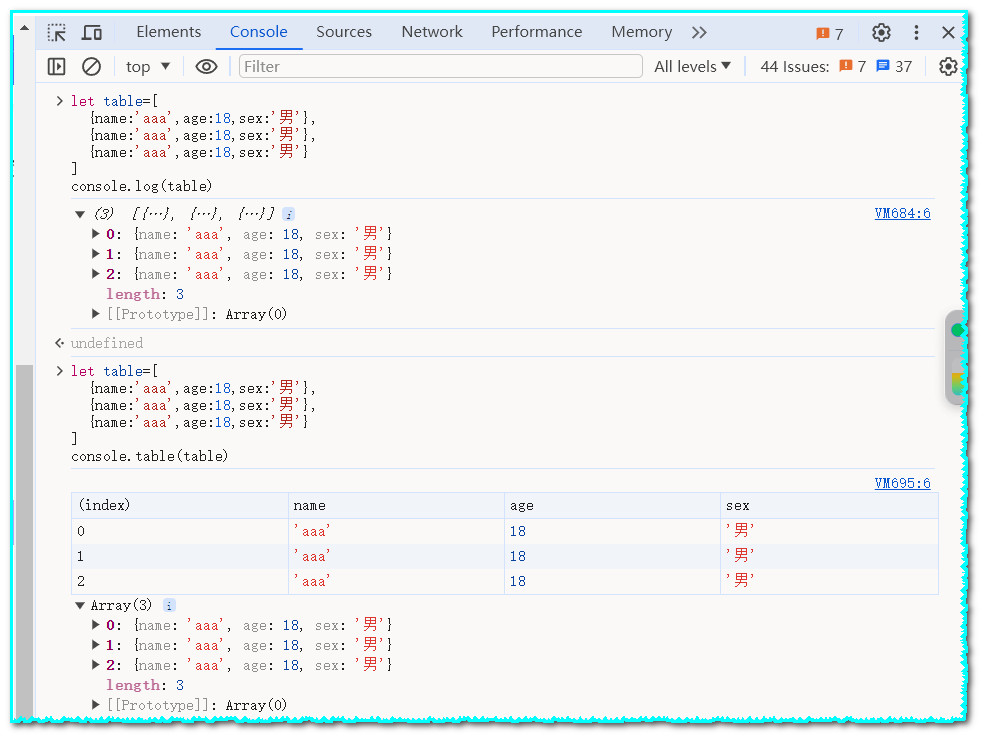Open the top JavaScript context dropdown
985x740 pixels.
pos(148,67)
